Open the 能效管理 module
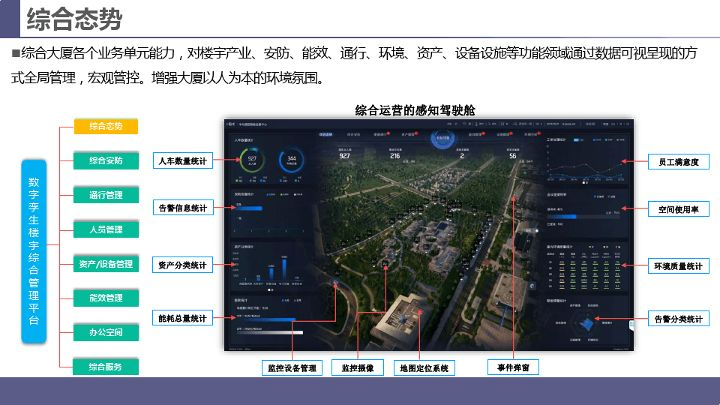Screen dimensions: 720x405 click(106, 298)
